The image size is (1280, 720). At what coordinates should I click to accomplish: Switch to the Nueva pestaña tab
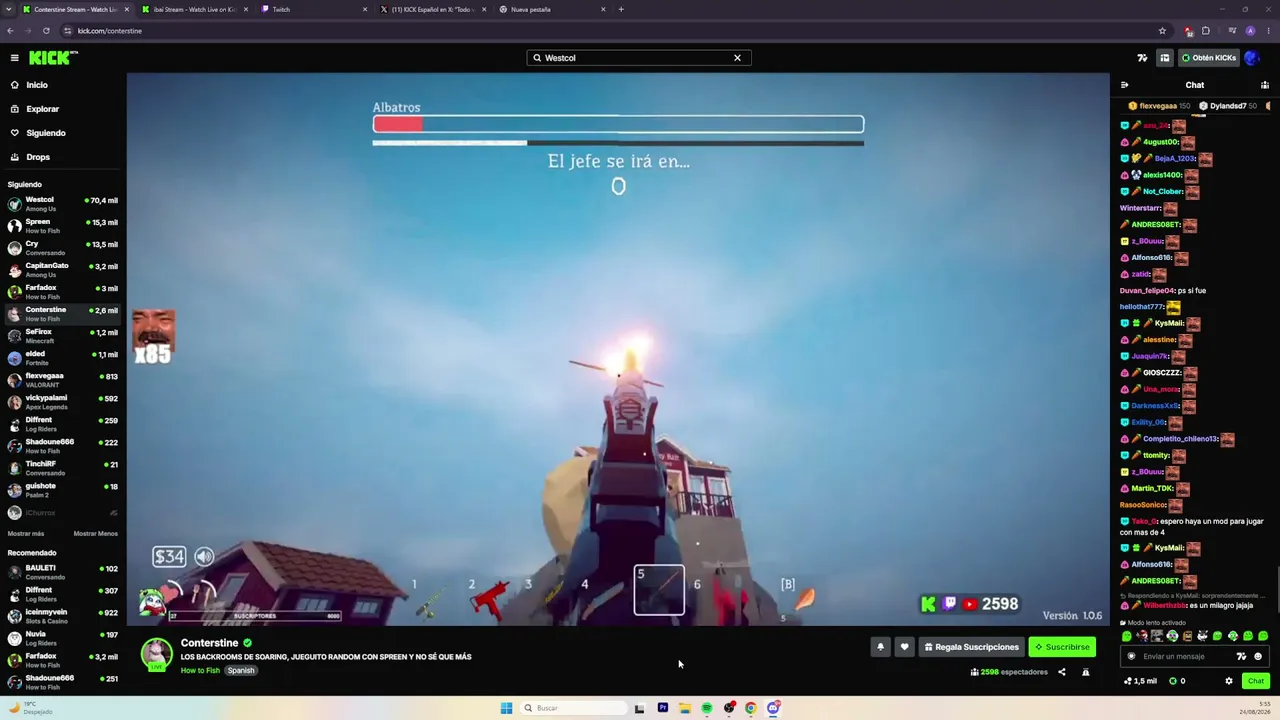click(x=552, y=9)
